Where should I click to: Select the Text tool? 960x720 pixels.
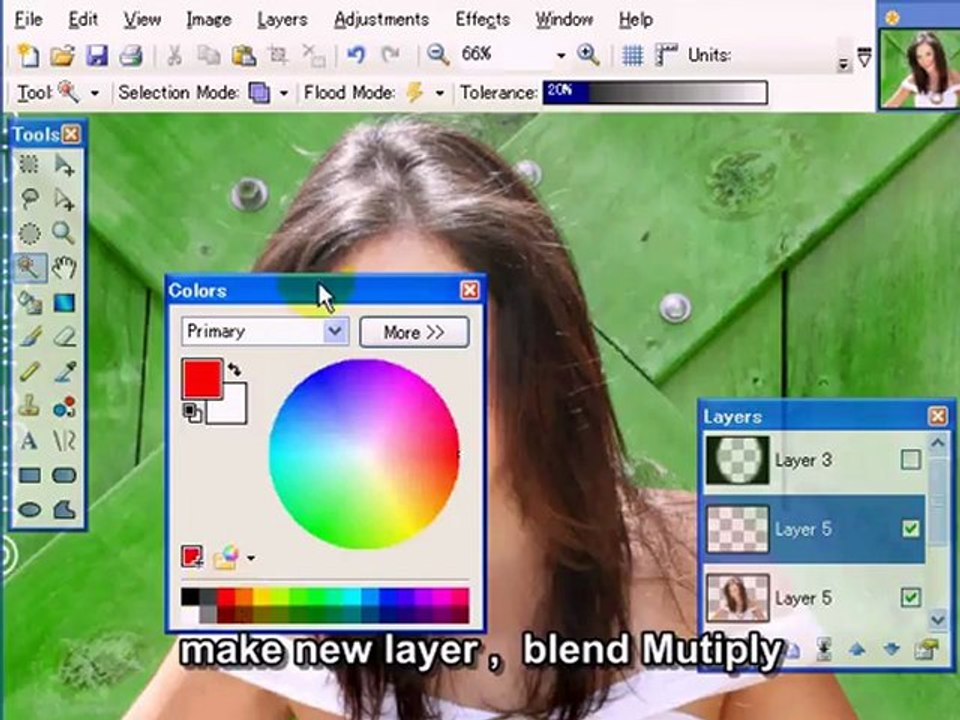29,440
